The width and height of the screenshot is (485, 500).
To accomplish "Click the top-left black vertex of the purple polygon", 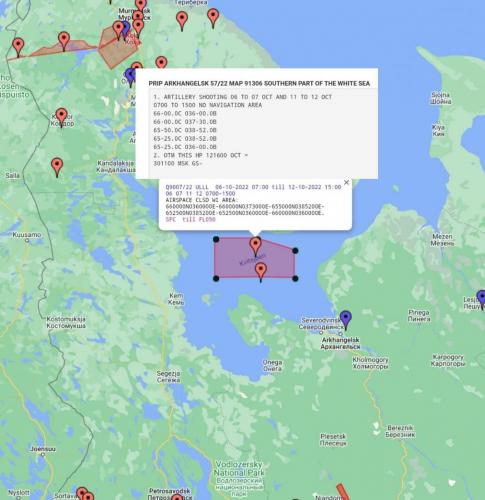I will pyautogui.click(x=216, y=239).
